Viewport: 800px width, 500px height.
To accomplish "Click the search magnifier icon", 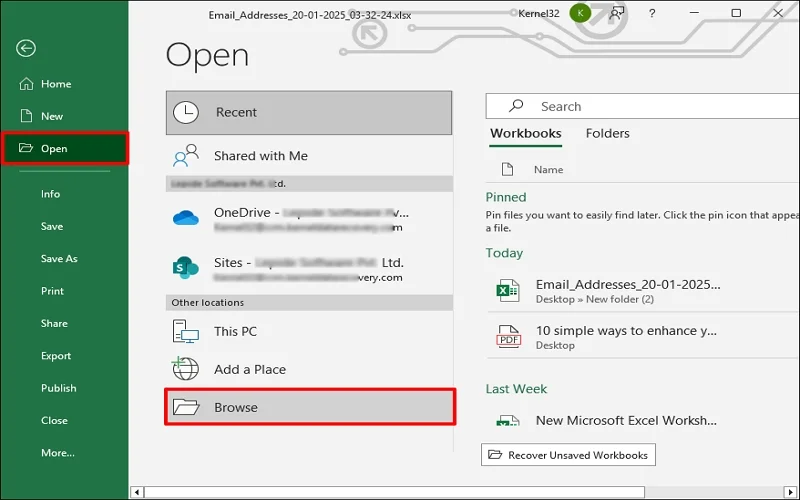I will click(516, 106).
